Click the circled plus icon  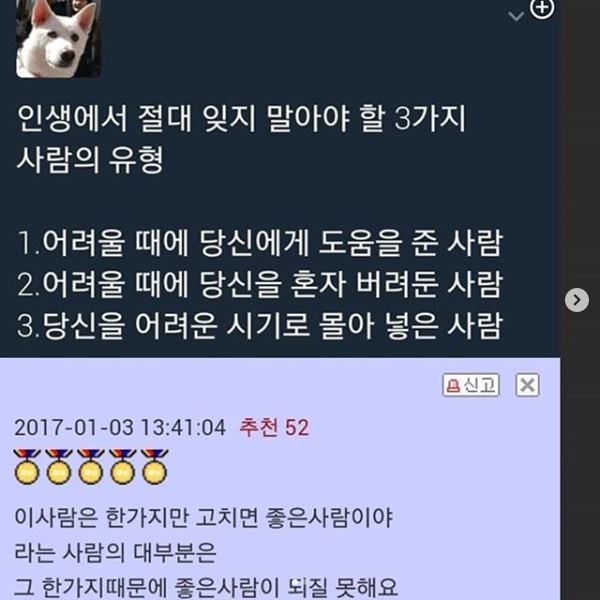[x=542, y=8]
